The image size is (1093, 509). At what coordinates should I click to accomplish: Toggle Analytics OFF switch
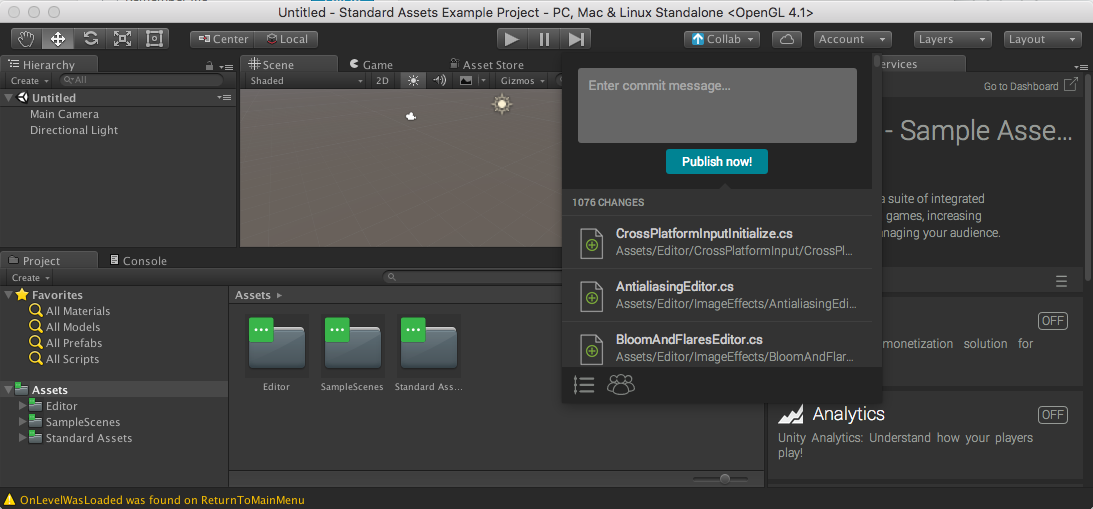[x=1053, y=415]
